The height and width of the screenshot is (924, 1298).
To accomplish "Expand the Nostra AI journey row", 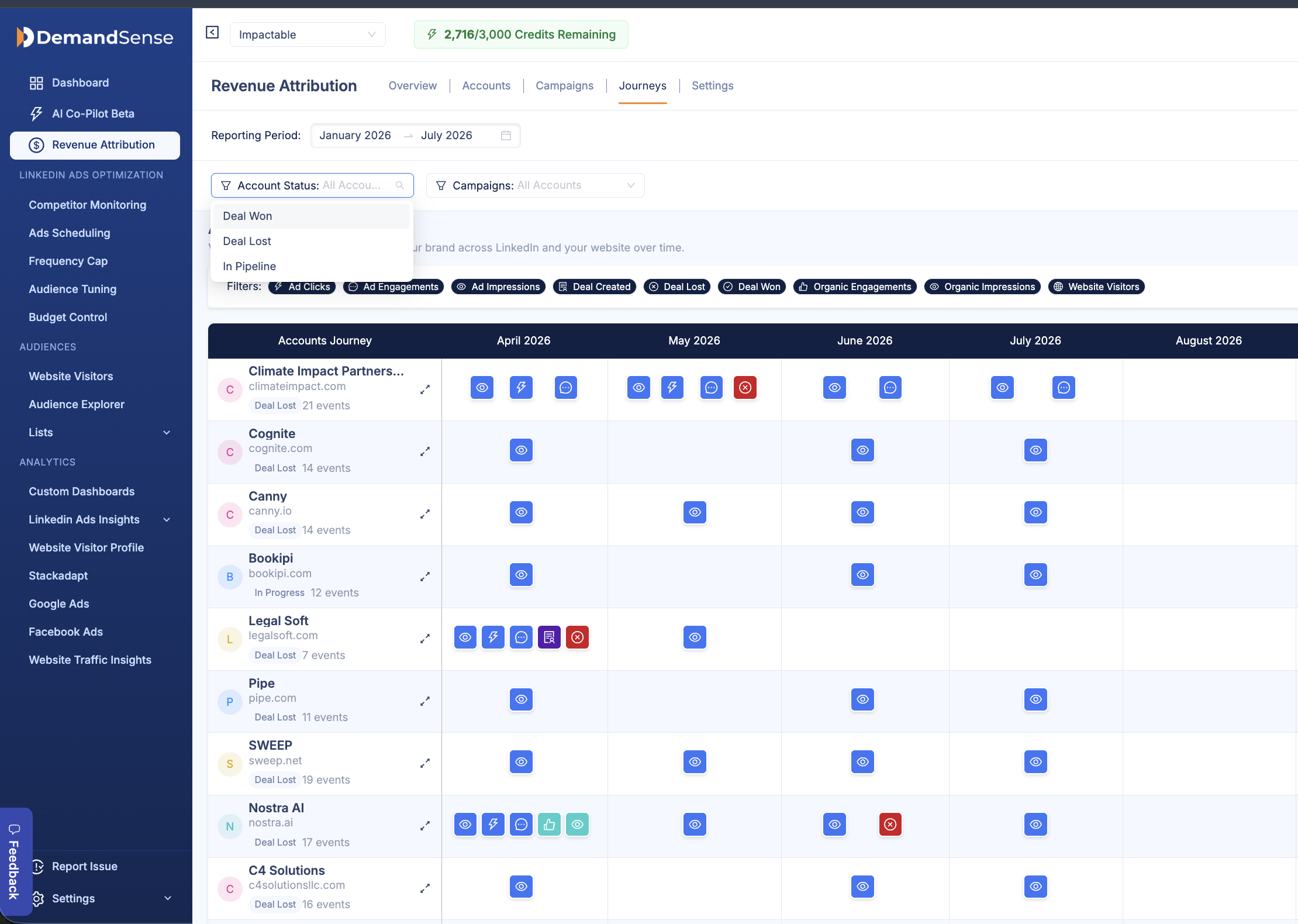I will coord(425,826).
